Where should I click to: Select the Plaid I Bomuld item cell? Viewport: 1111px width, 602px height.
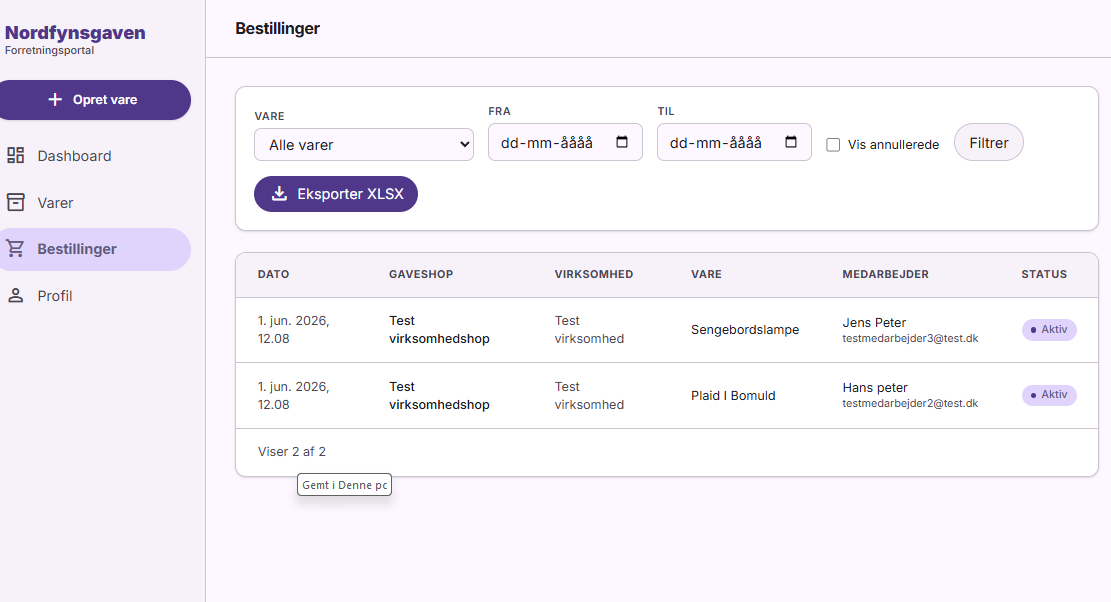(733, 396)
